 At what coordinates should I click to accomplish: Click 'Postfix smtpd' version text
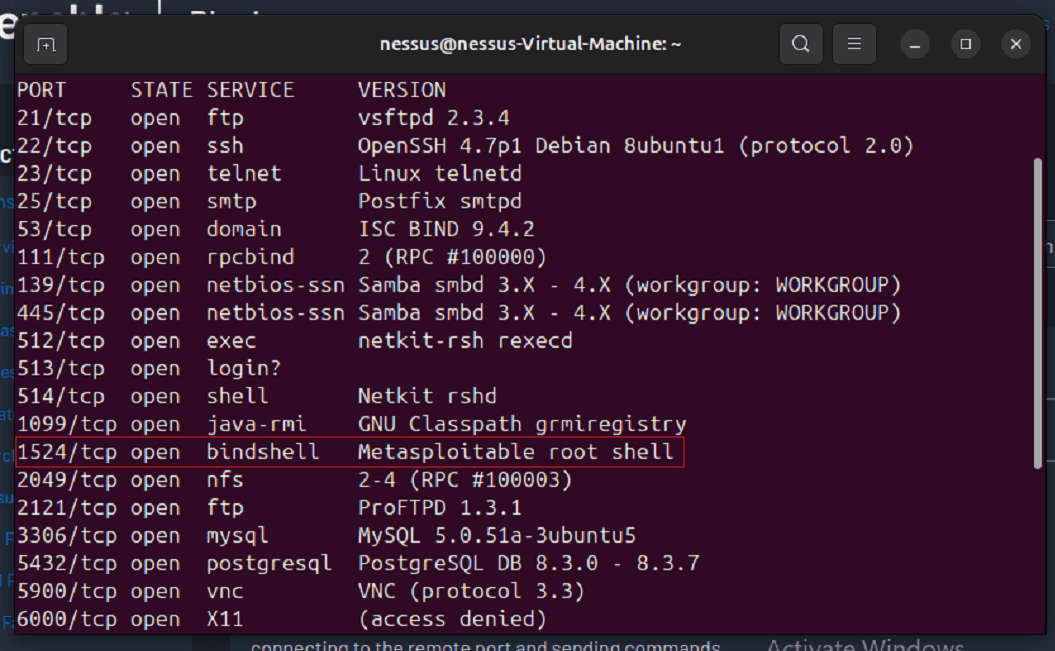coord(440,202)
